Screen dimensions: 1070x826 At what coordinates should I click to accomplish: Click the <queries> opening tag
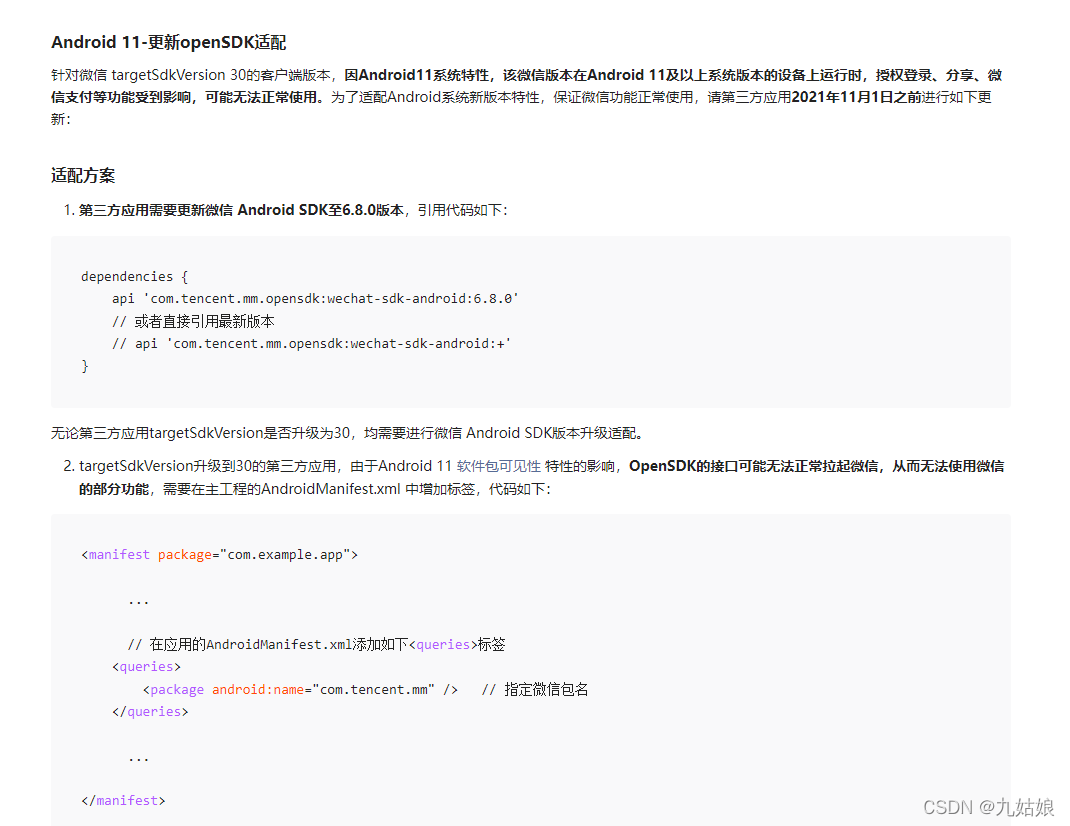[x=146, y=666]
